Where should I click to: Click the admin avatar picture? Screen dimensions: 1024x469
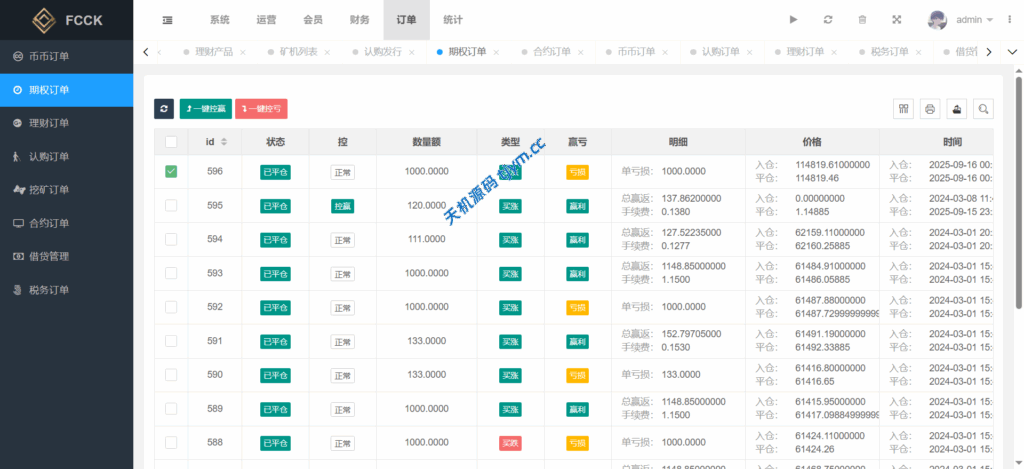click(937, 20)
